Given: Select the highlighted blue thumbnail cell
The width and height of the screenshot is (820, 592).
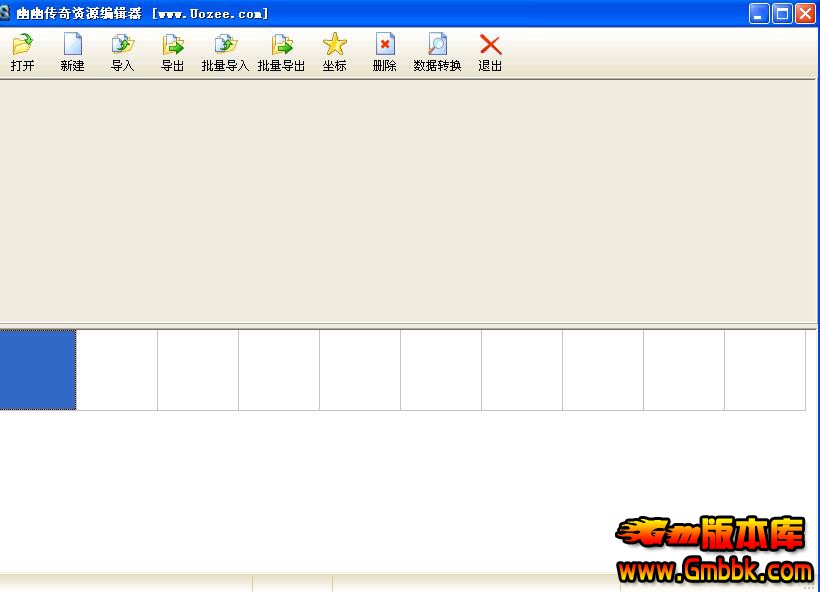Looking at the screenshot, I should point(37,370).
